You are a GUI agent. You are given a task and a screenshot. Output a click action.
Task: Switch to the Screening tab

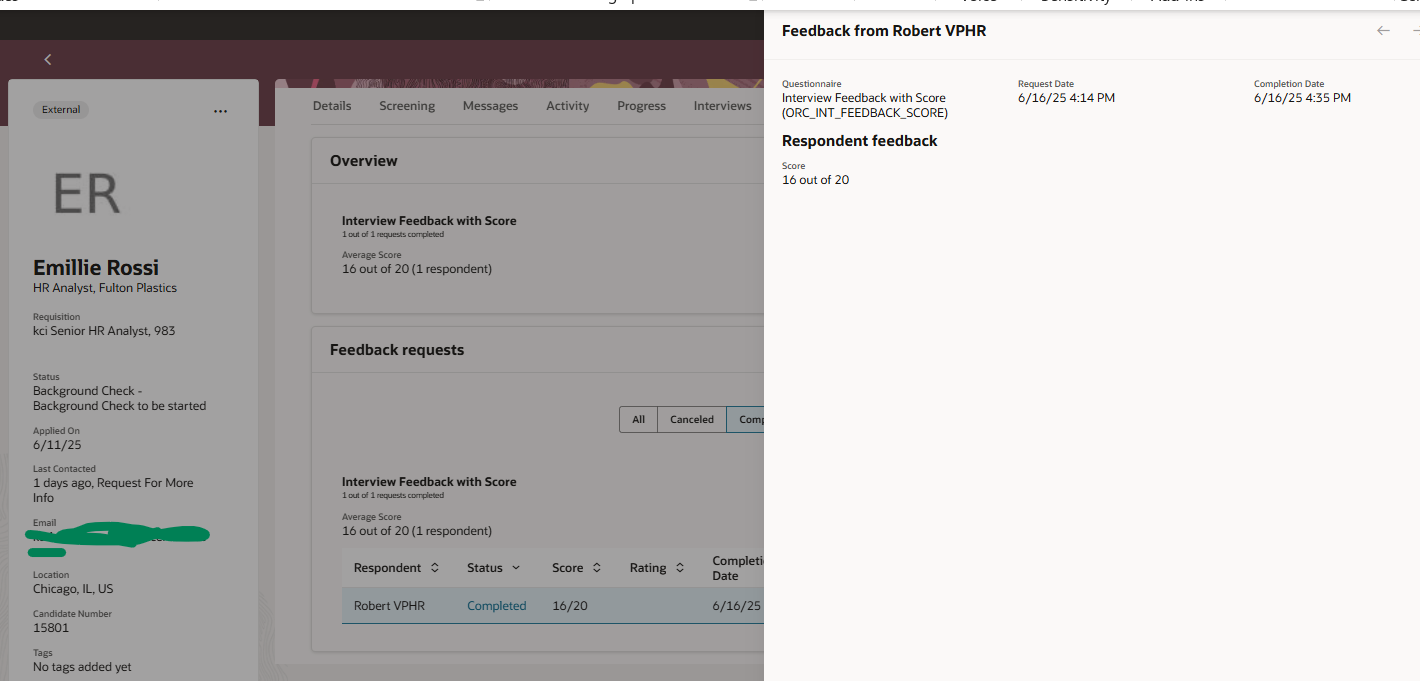406,105
